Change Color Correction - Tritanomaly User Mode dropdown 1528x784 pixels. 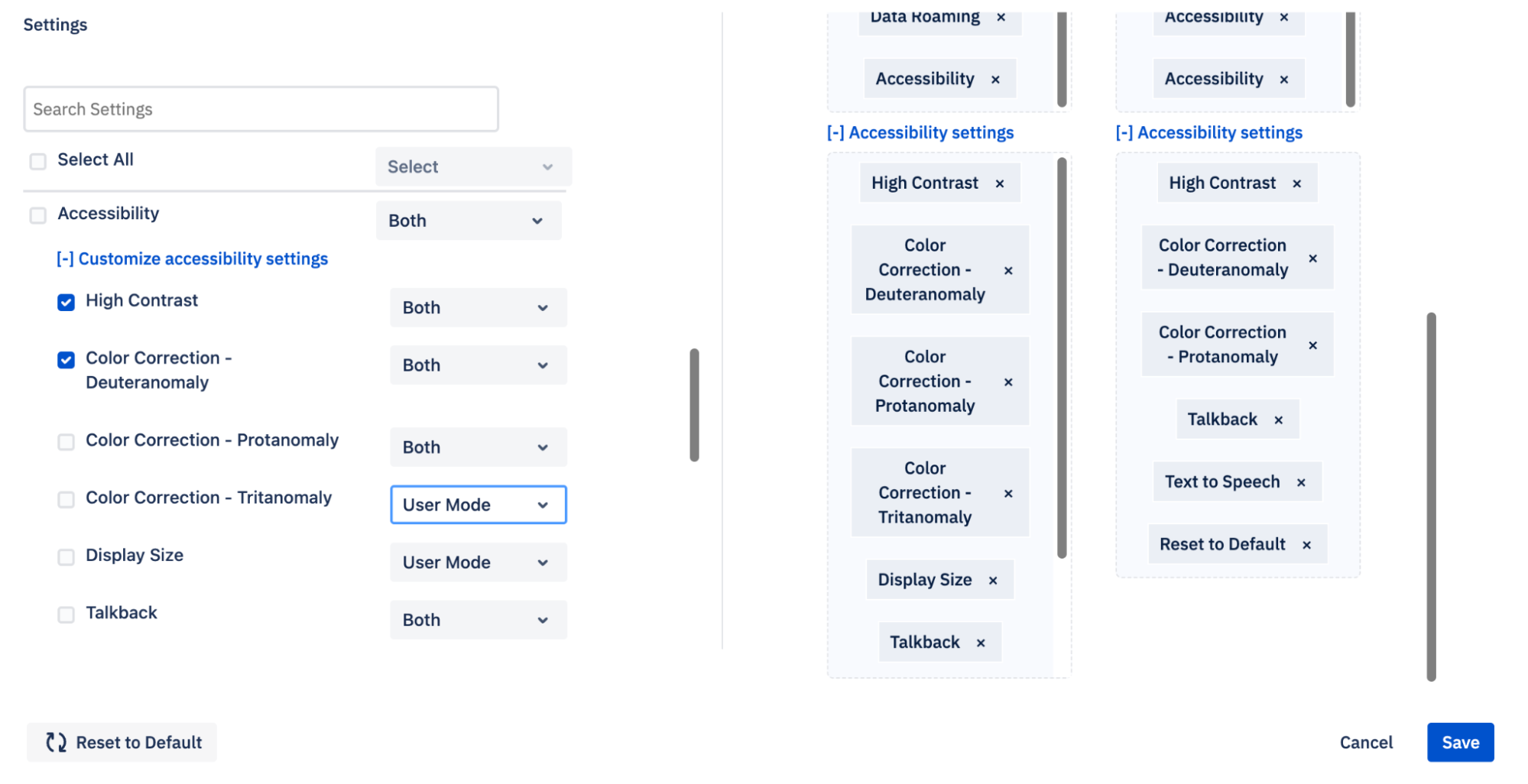click(478, 504)
